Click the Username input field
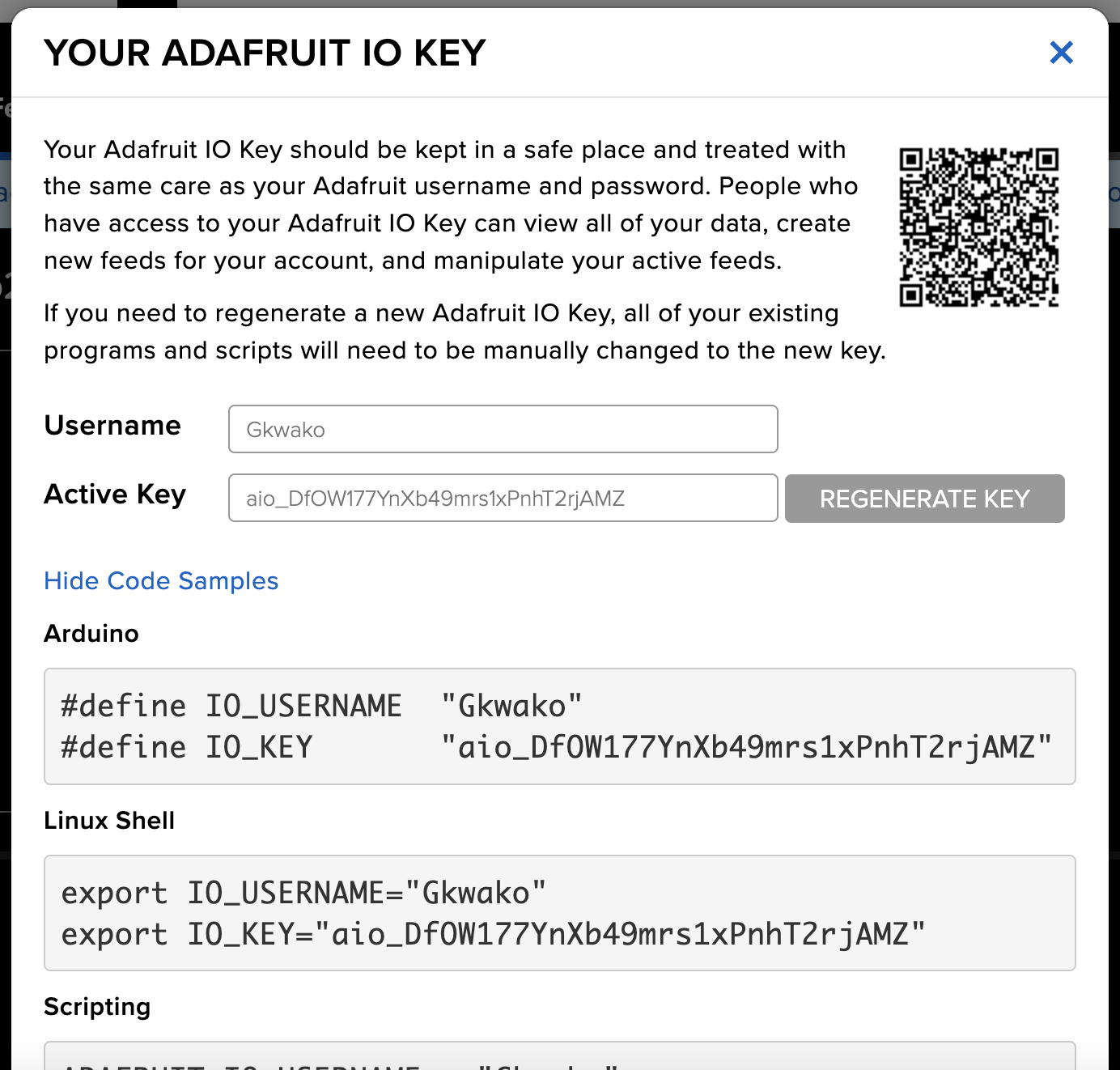Image resolution: width=1120 pixels, height=1070 pixels. tap(502, 429)
